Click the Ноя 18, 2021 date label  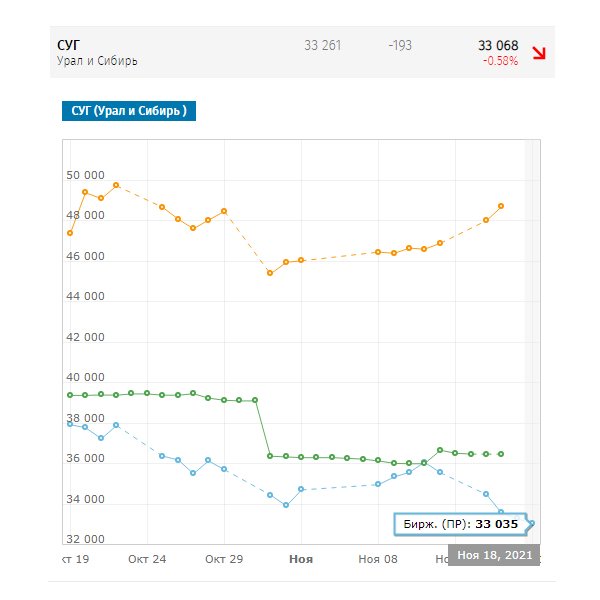(x=494, y=555)
